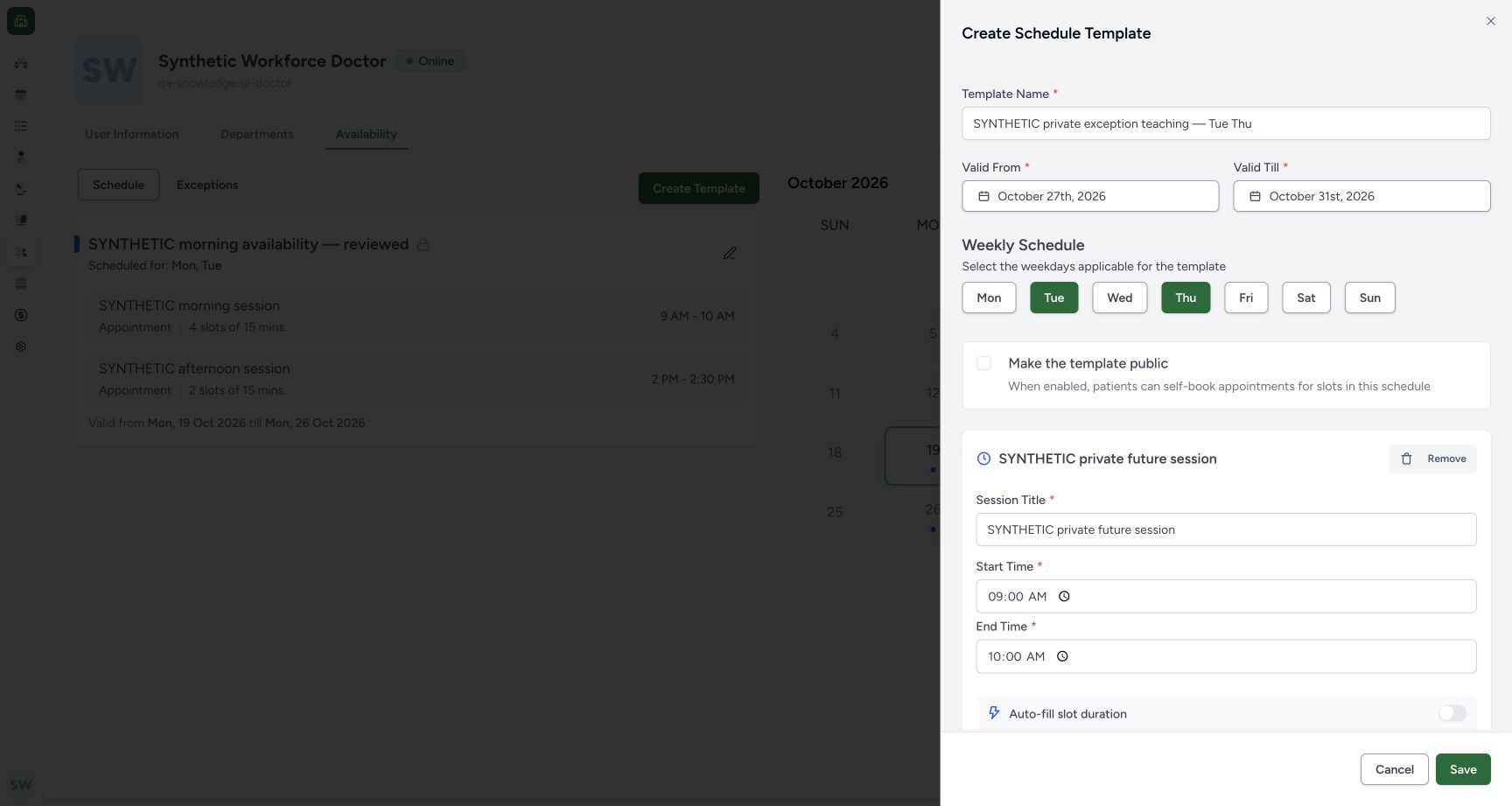Click calendar icon in Valid From field
The height and width of the screenshot is (806, 1512).
point(983,196)
